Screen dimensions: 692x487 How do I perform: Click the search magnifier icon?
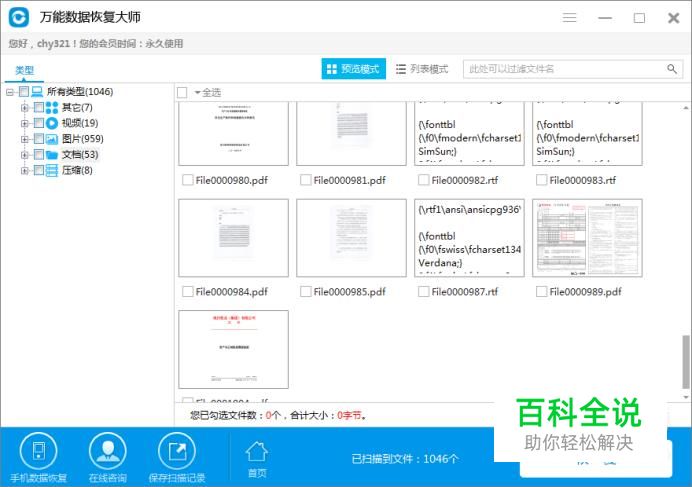tap(672, 69)
